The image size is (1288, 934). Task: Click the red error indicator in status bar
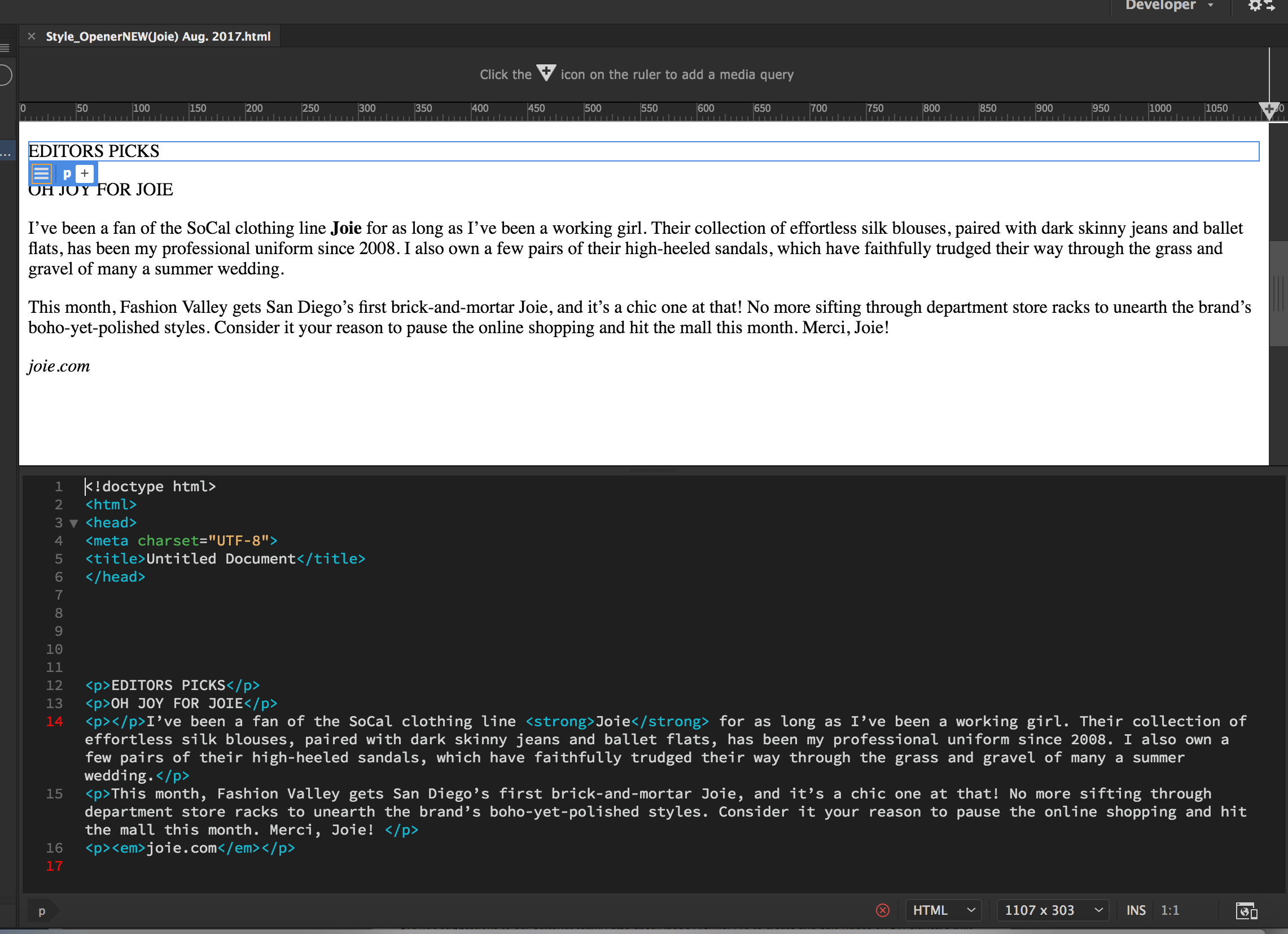(883, 910)
